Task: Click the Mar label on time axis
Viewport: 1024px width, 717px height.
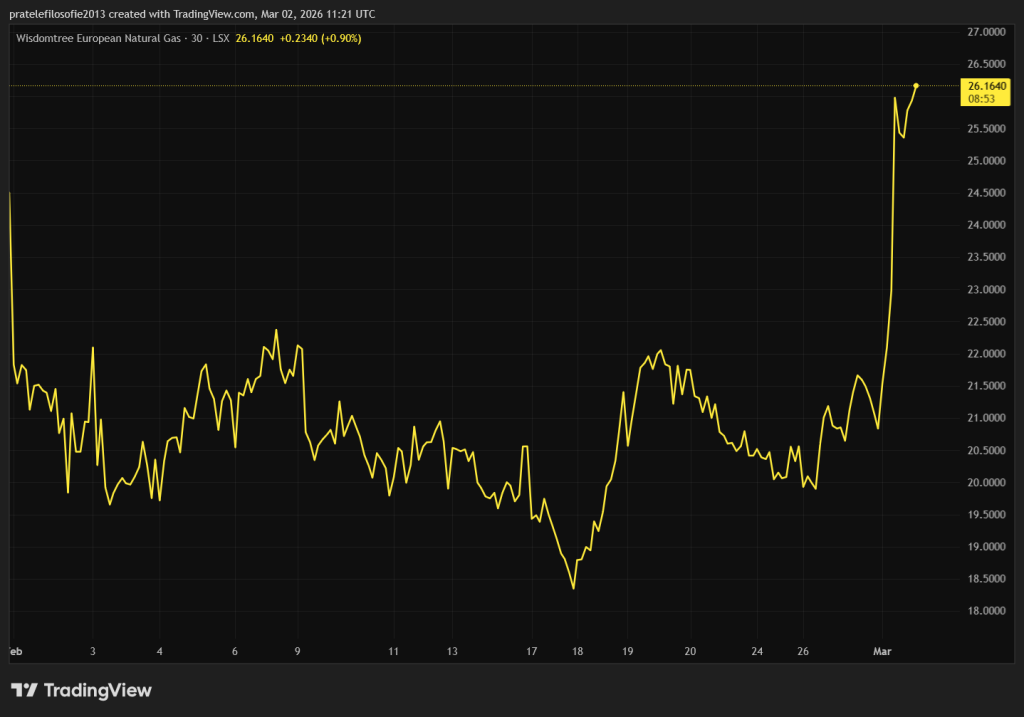Action: tap(882, 651)
